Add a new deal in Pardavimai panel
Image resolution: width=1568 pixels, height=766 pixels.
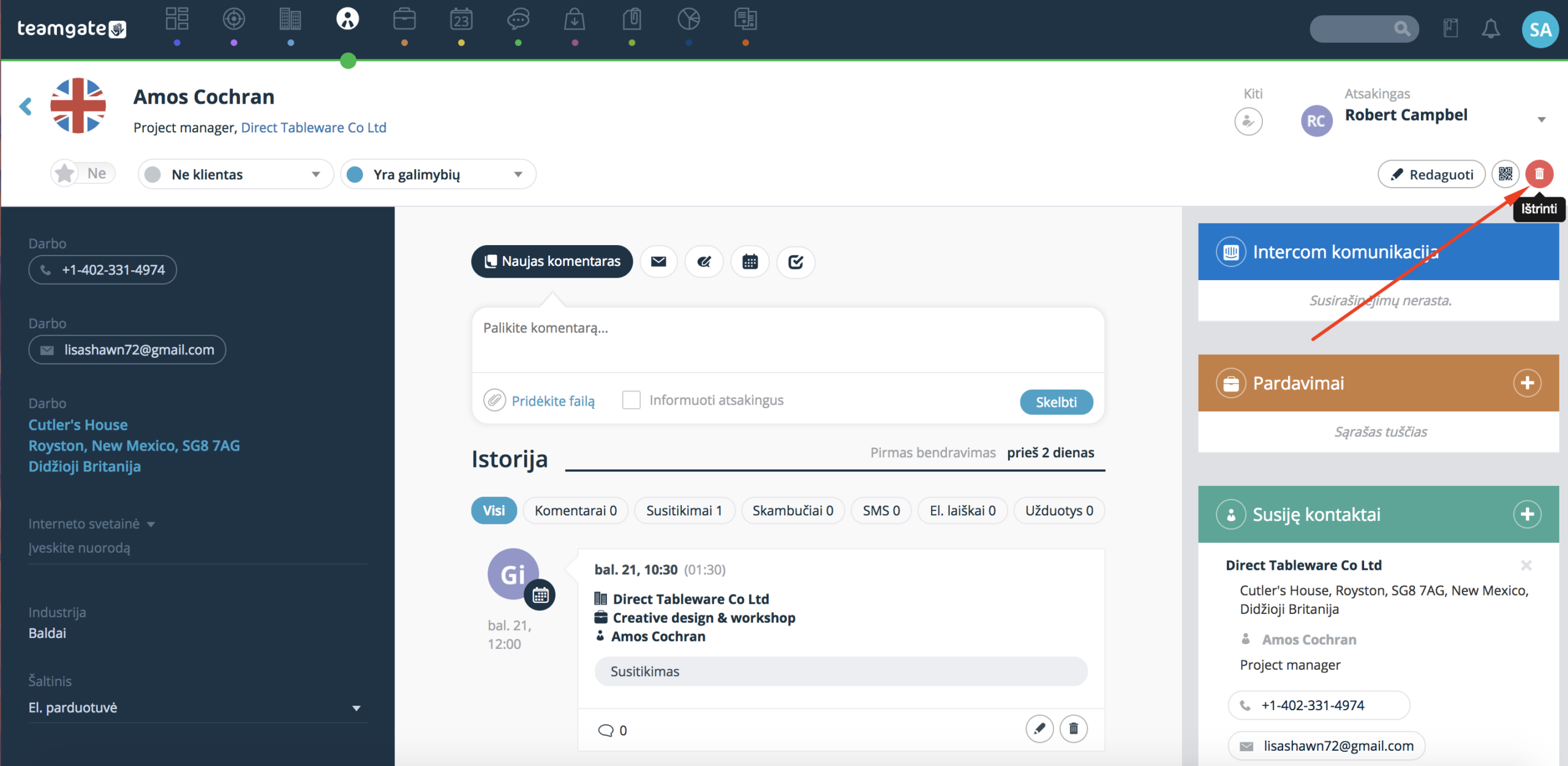click(x=1528, y=383)
